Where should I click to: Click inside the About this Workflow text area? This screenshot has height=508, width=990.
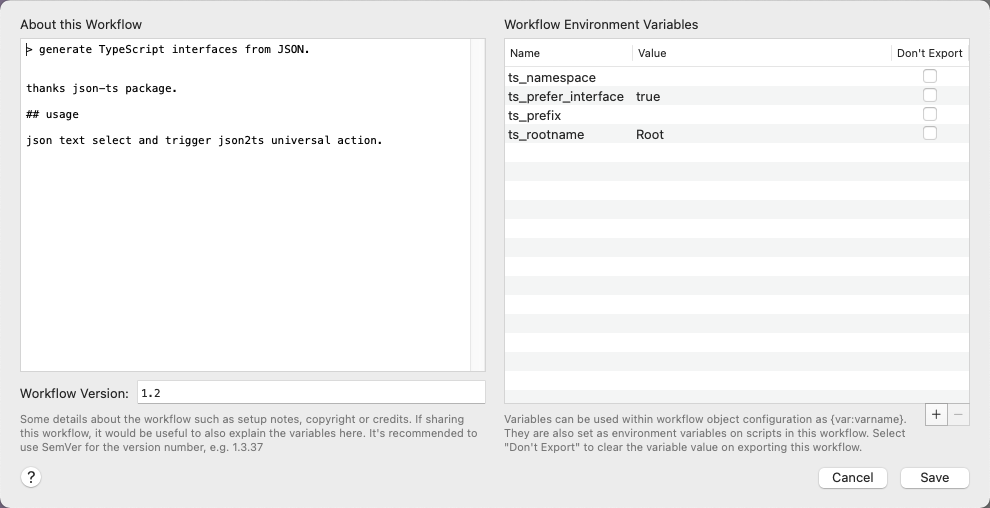tap(245, 250)
